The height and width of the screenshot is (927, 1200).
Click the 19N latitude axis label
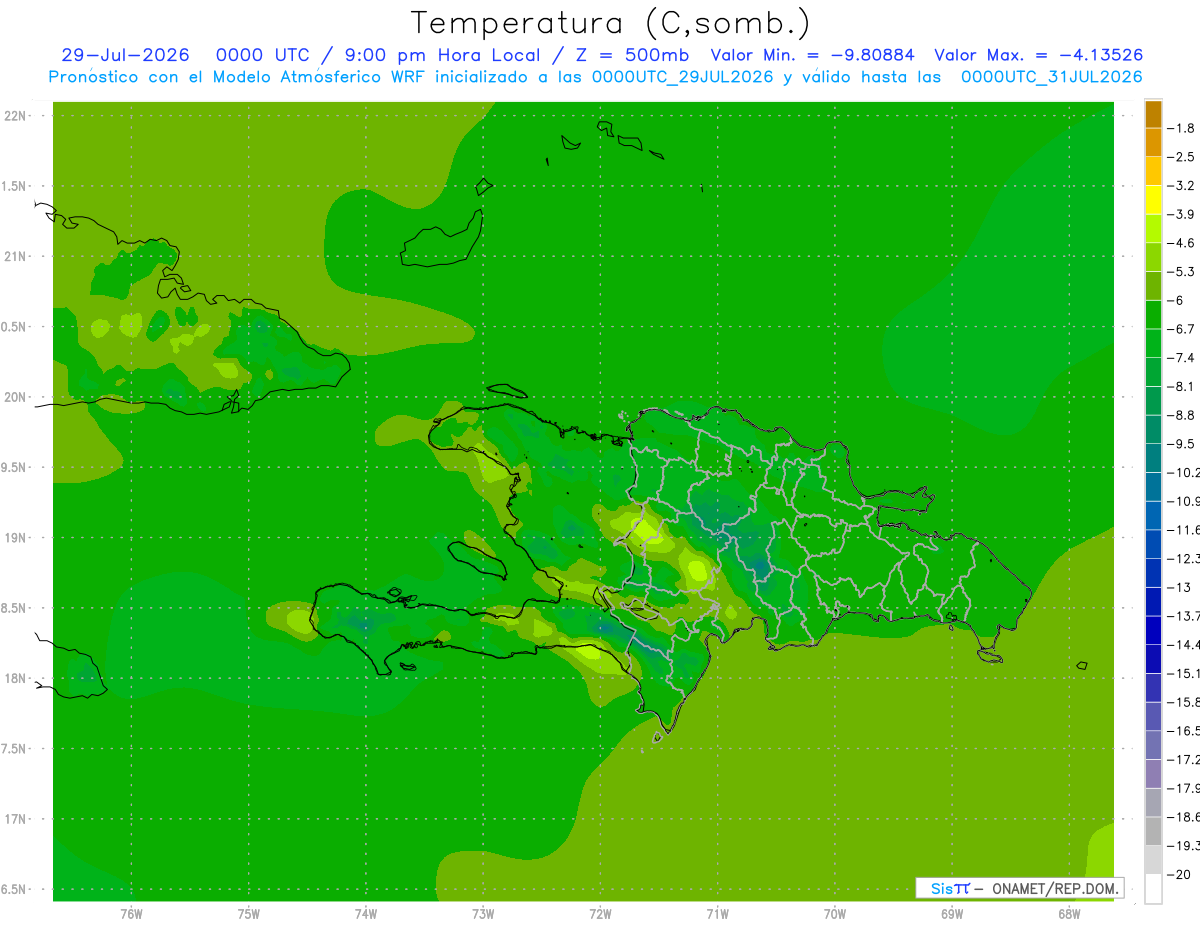click(x=16, y=538)
